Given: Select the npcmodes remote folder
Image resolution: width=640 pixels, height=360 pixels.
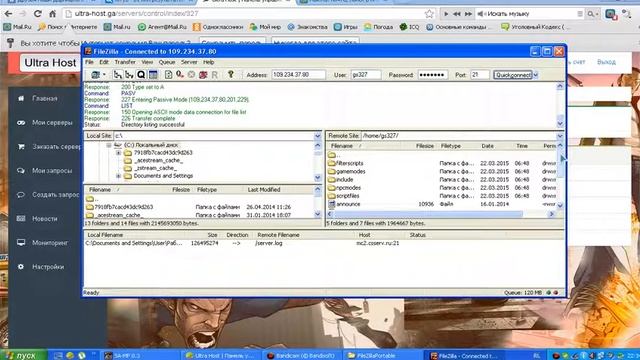Looking at the screenshot, I should [344, 188].
